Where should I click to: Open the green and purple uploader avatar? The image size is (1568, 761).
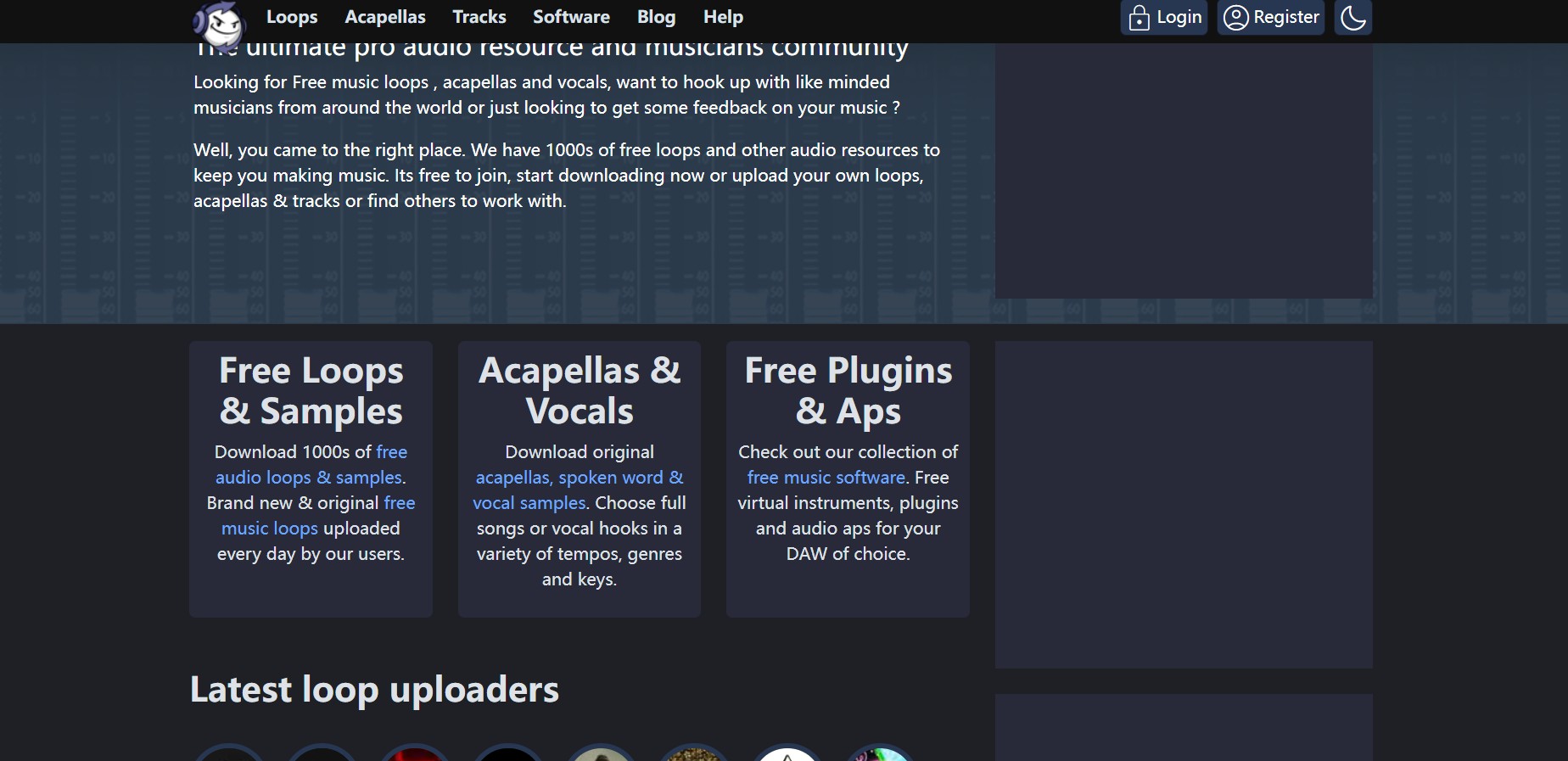pos(881,754)
